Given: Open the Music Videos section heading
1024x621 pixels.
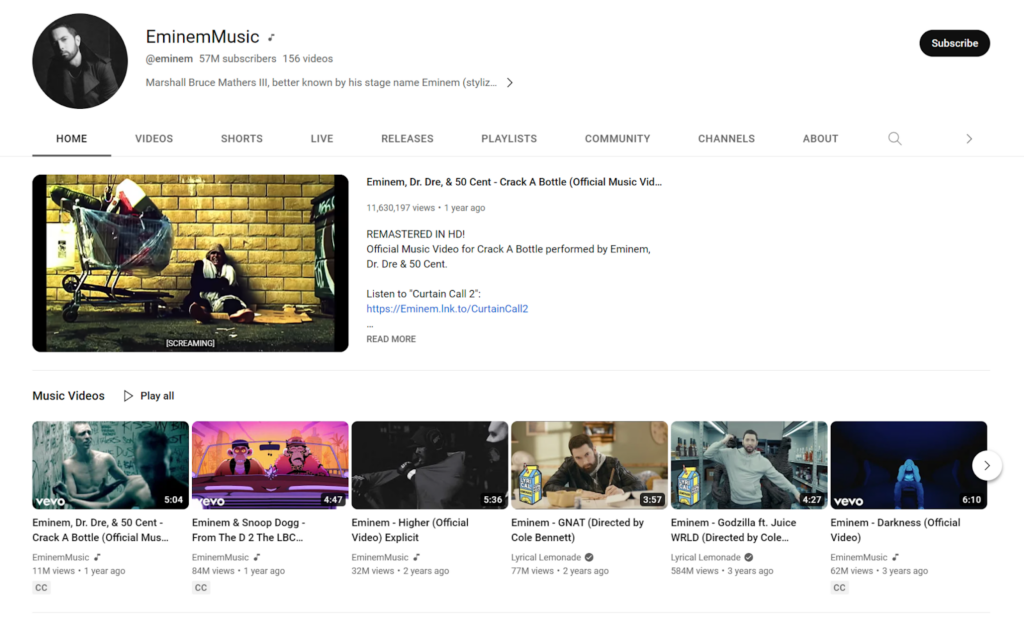Looking at the screenshot, I should [69, 396].
